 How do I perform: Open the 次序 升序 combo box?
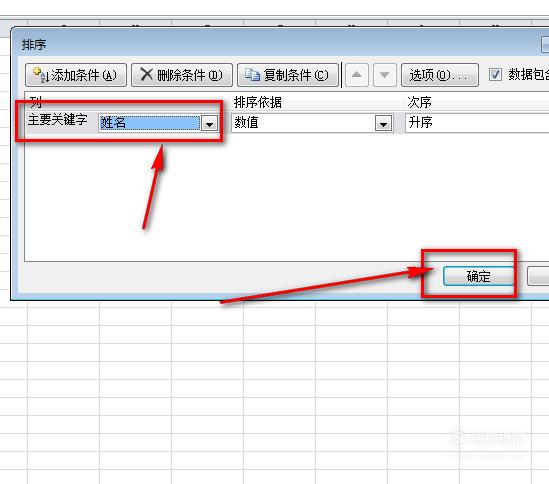click(477, 123)
